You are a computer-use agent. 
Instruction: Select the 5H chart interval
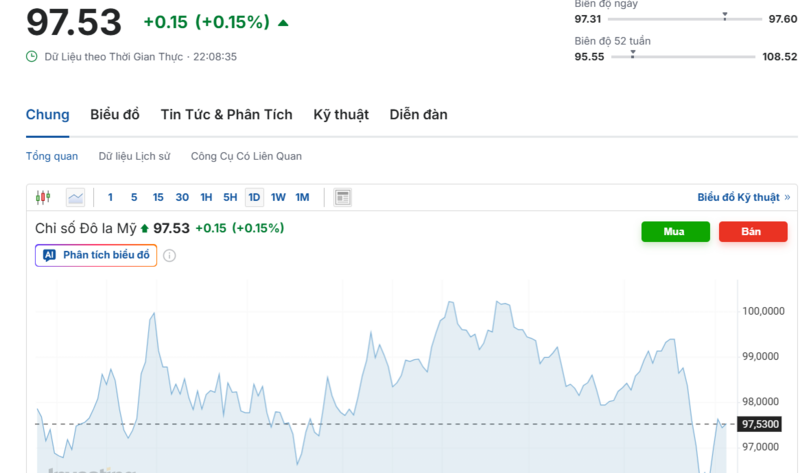pos(230,197)
